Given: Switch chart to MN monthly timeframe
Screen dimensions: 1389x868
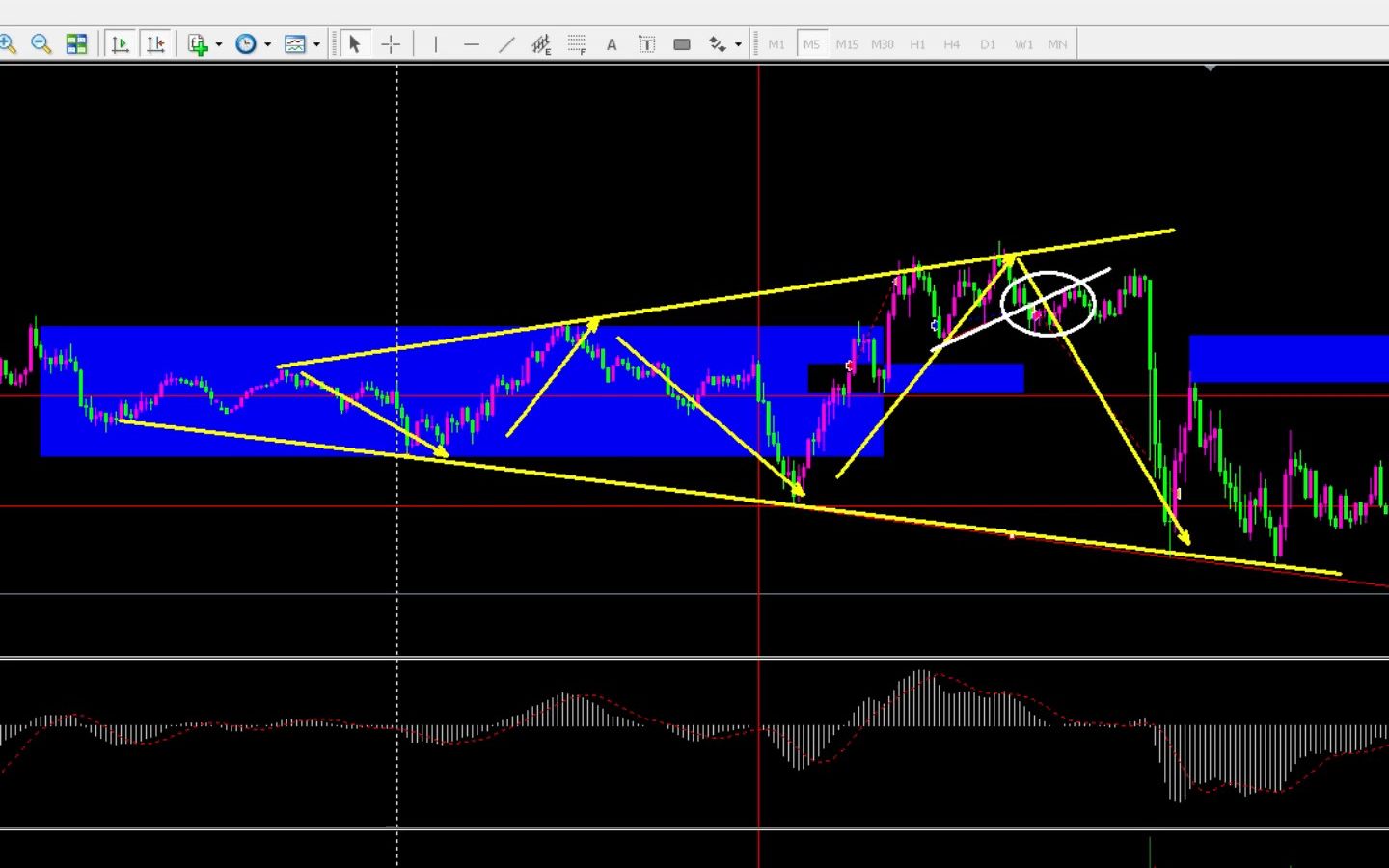Looking at the screenshot, I should click(x=1057, y=44).
